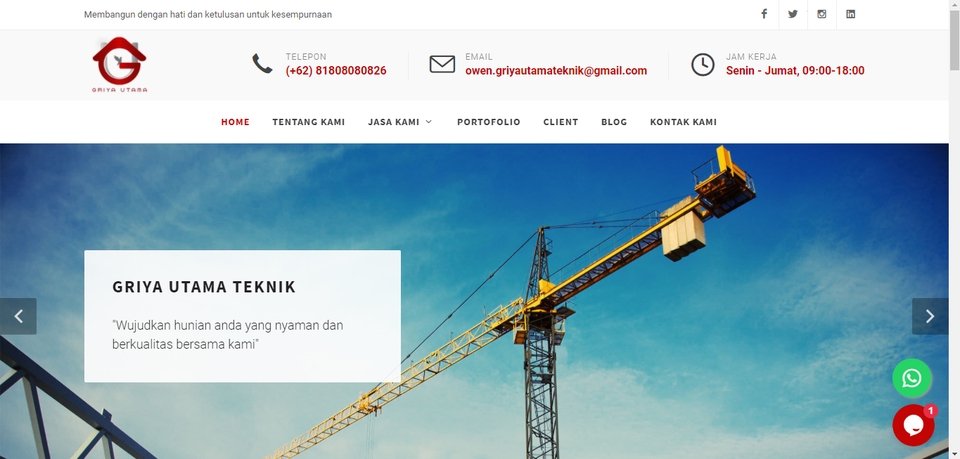Go to the next slider image
This screenshot has height=459, width=960.
coord(930,316)
